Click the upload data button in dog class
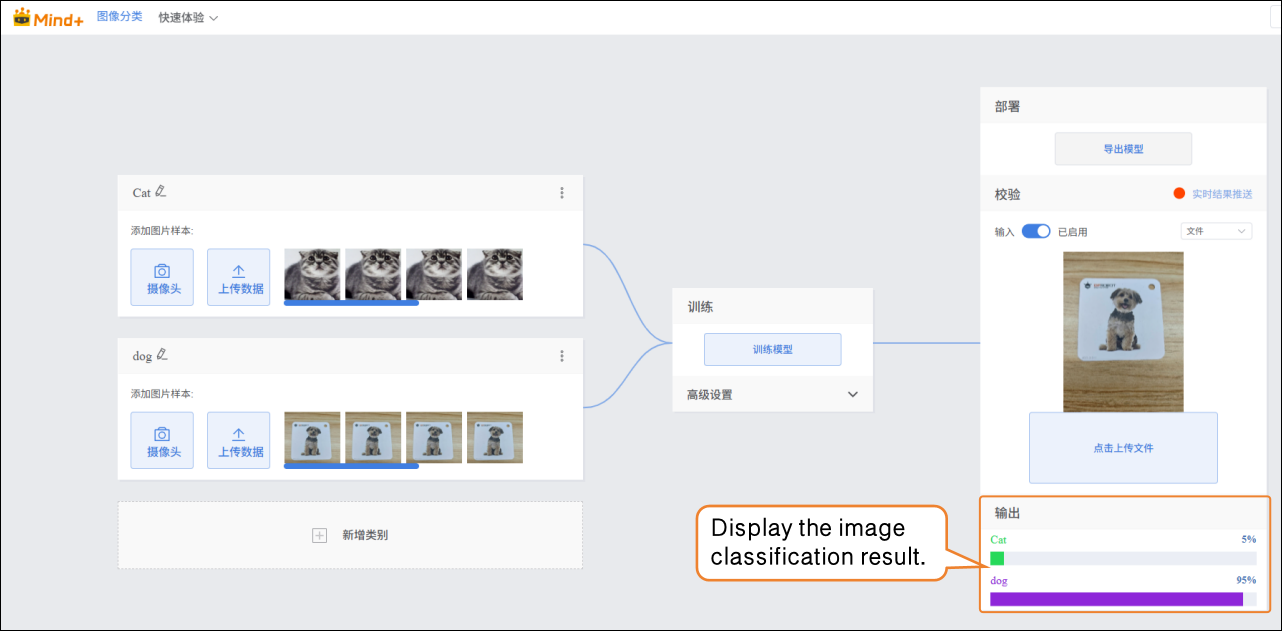1282x632 pixels. coord(238,441)
